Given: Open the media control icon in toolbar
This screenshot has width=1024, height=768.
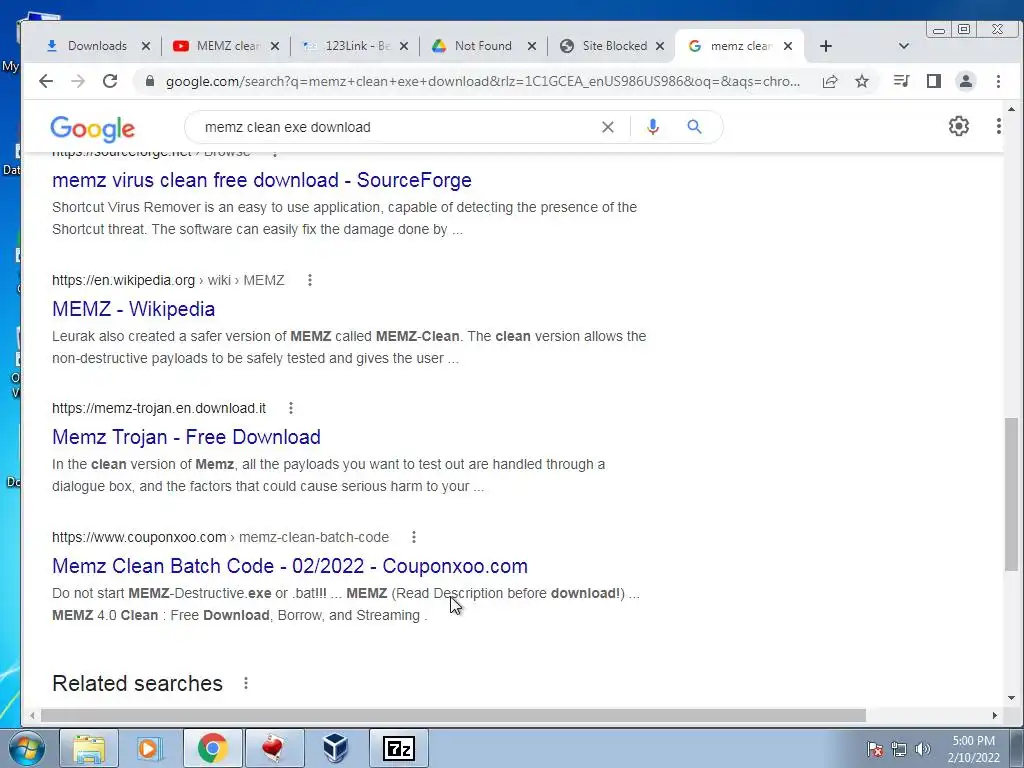Looking at the screenshot, I should [x=901, y=81].
